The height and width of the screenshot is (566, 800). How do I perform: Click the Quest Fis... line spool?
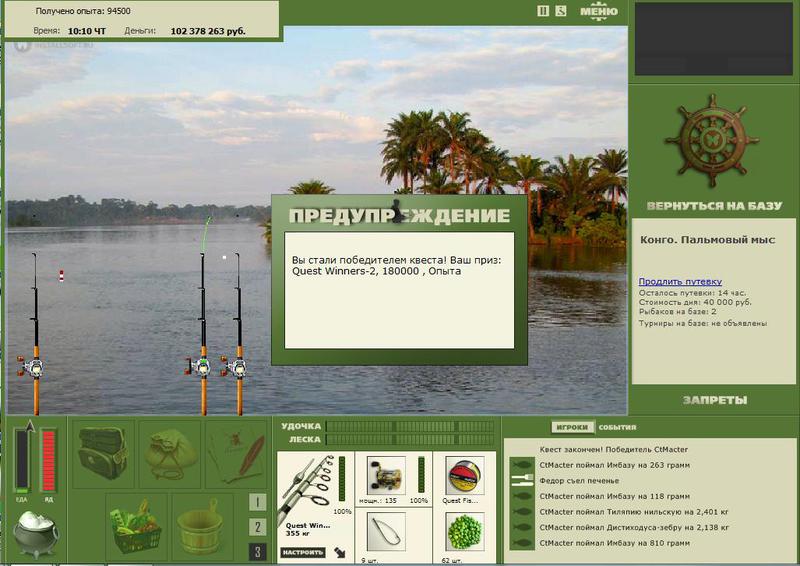pyautogui.click(x=464, y=476)
